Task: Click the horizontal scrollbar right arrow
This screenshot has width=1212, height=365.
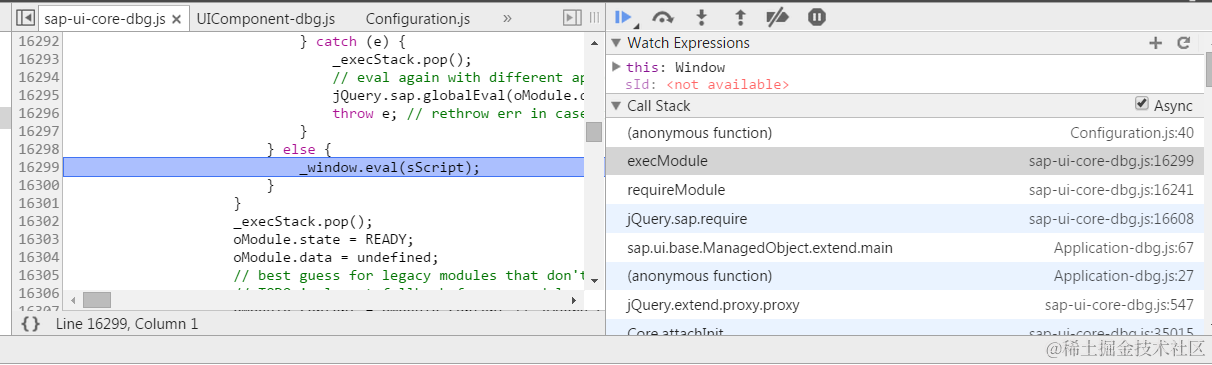Action: 573,300
